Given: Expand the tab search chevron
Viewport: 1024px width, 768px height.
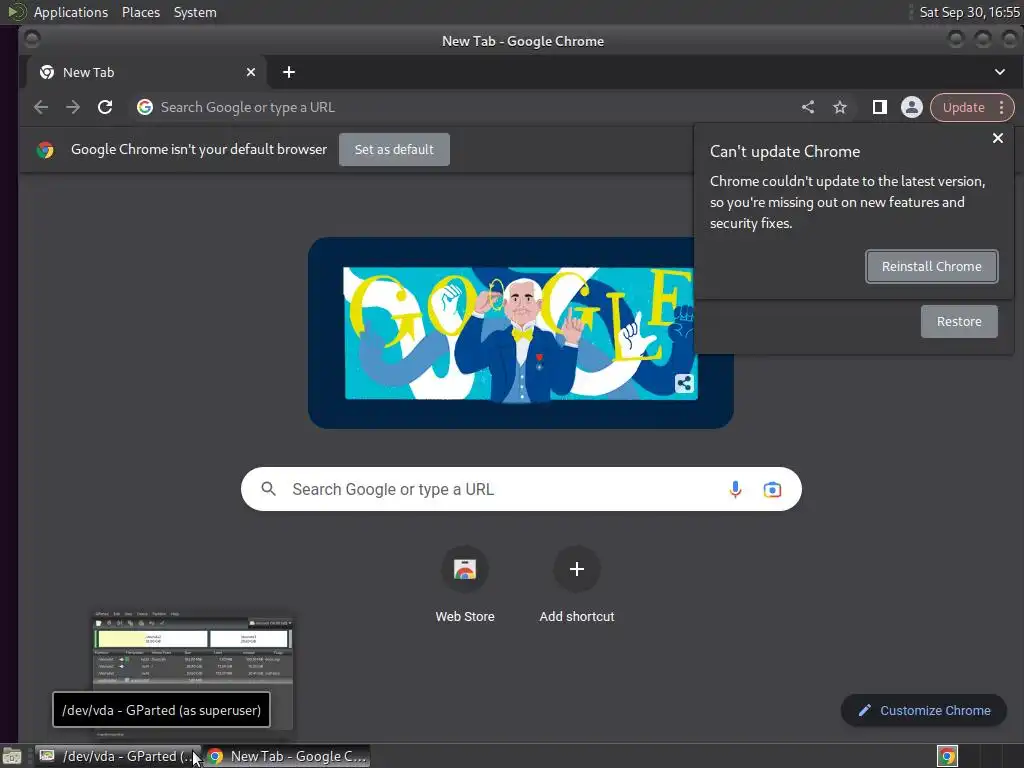Looking at the screenshot, I should tap(1000, 72).
